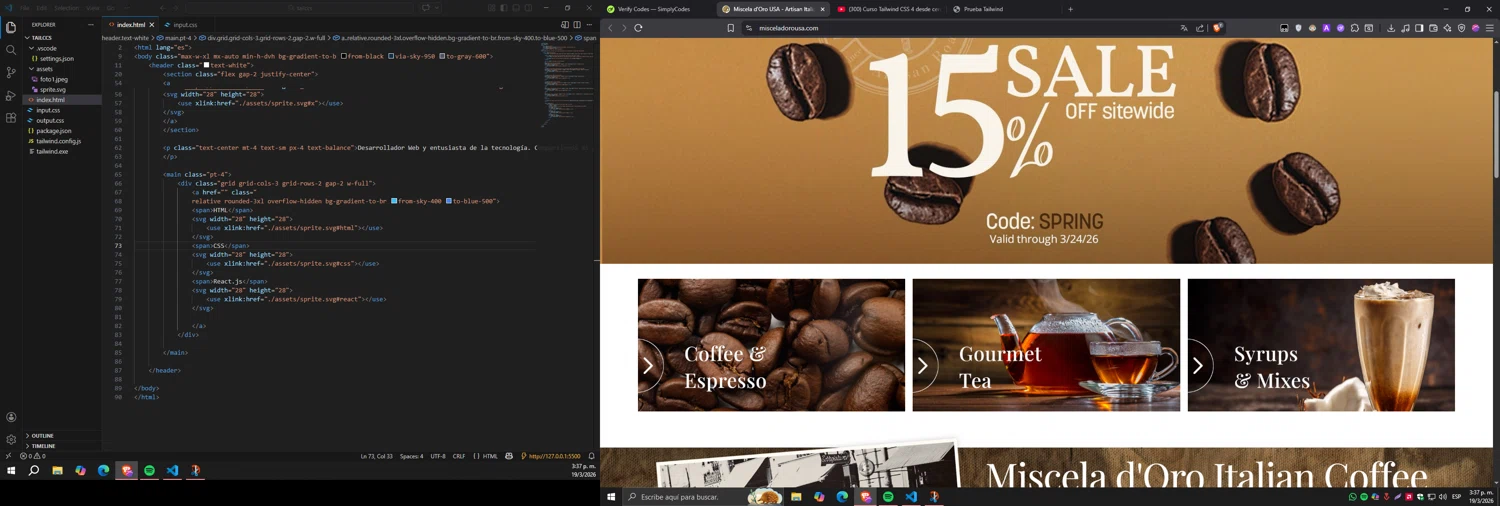This screenshot has width=1500, height=506.
Task: Click the translate page icon
Action: click(x=1184, y=28)
